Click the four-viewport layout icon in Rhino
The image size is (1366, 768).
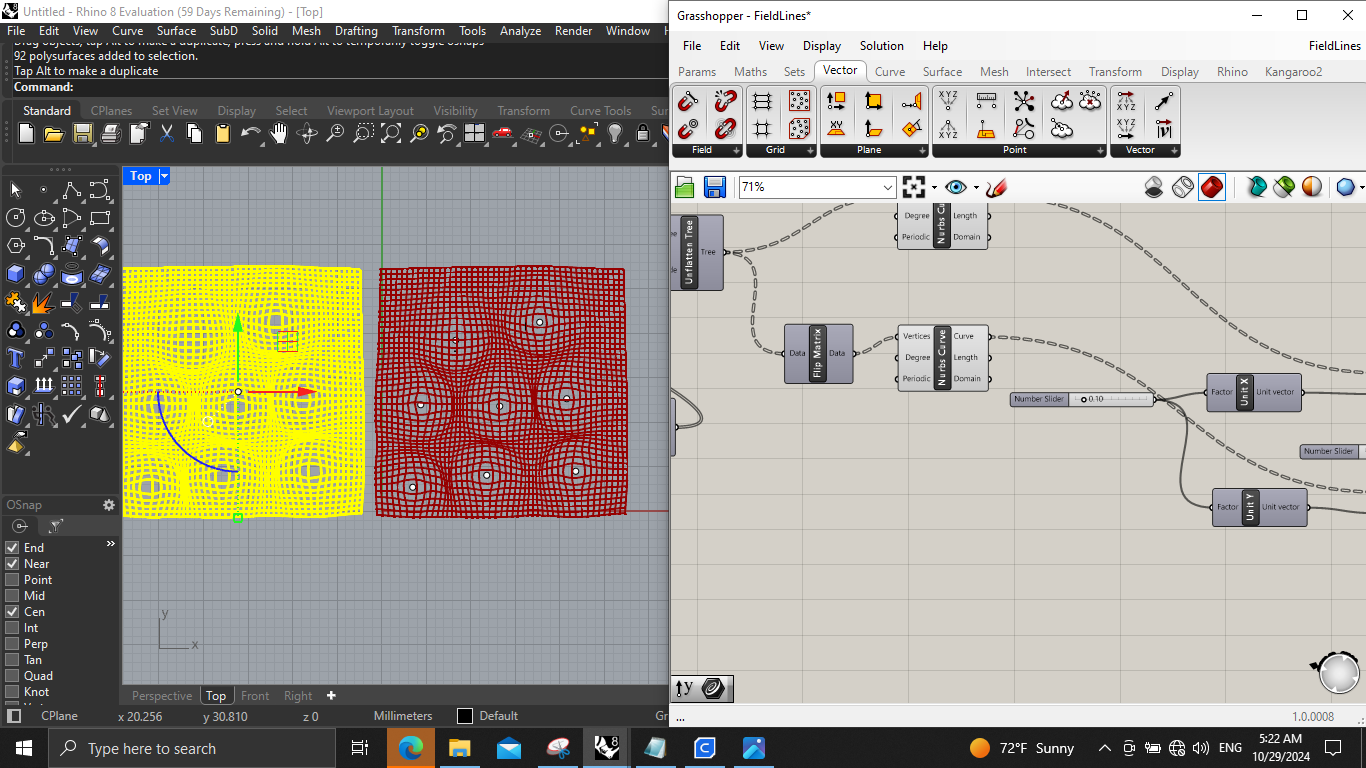pos(475,133)
